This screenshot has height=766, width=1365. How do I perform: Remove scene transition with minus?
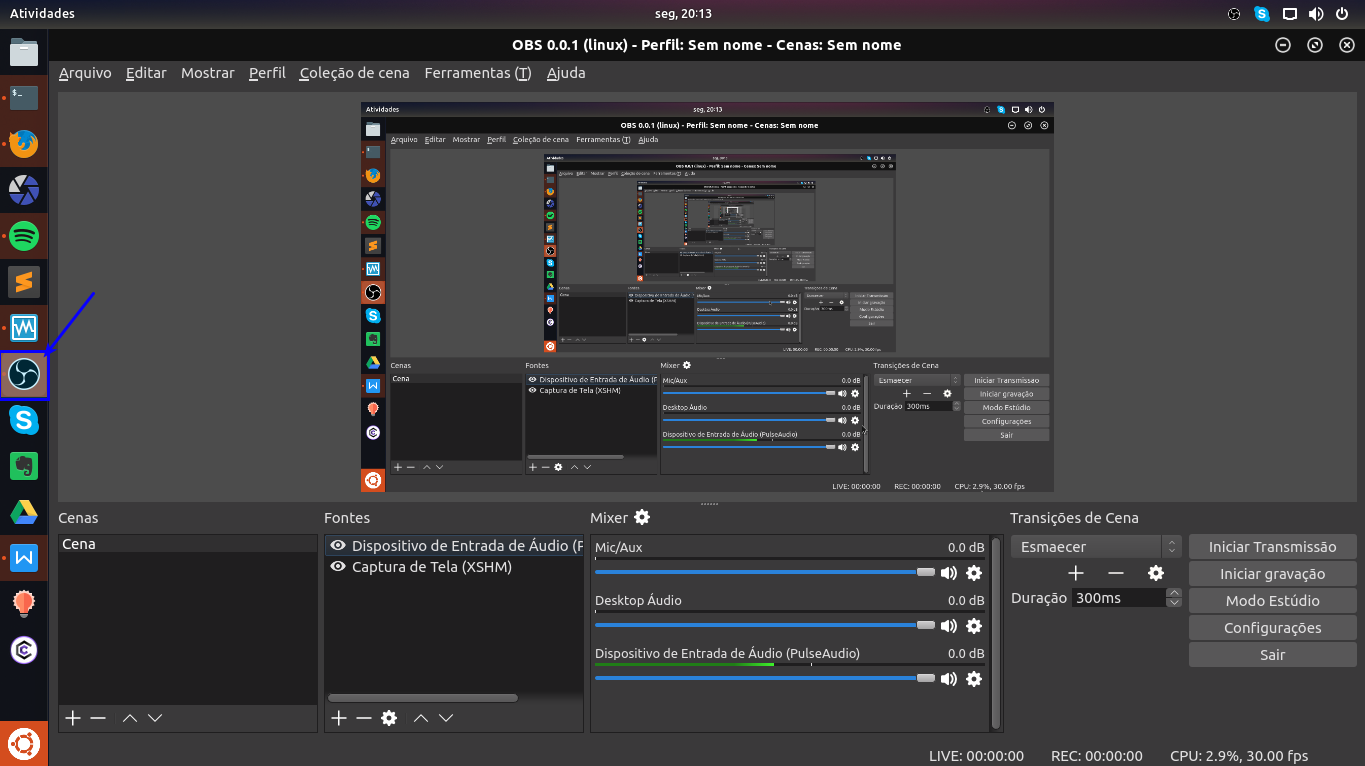(1116, 573)
